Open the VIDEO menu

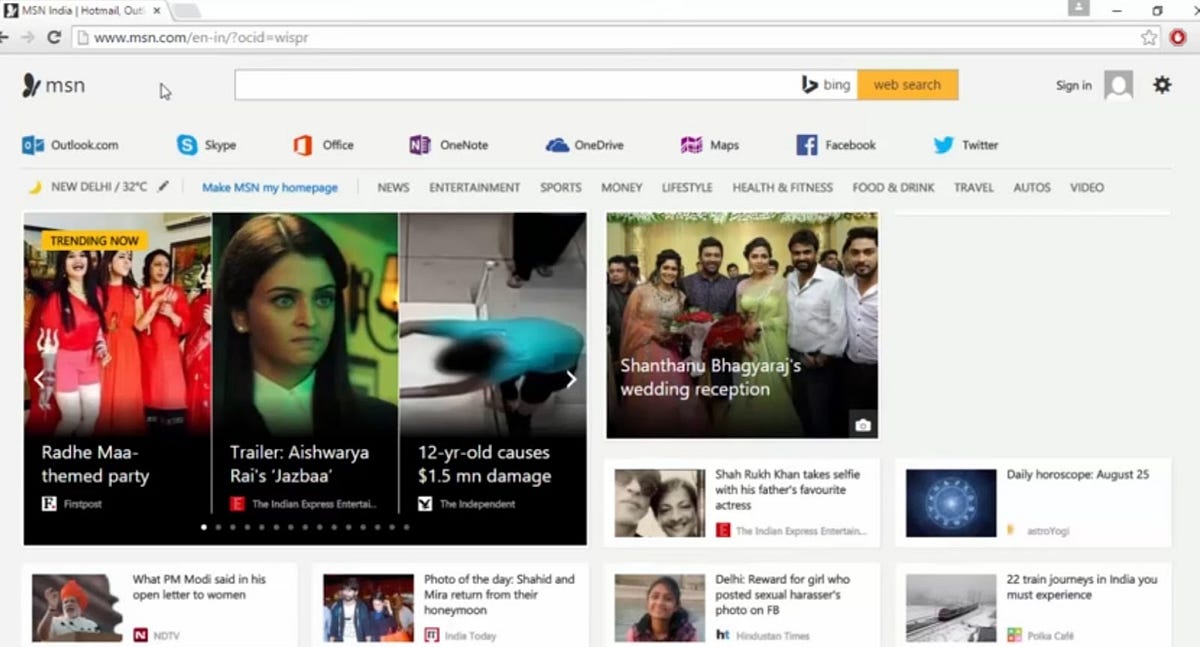click(x=1087, y=187)
